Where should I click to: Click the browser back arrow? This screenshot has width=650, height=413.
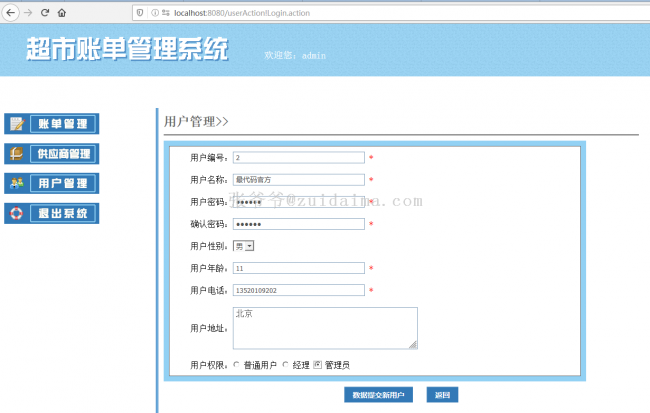click(9, 12)
